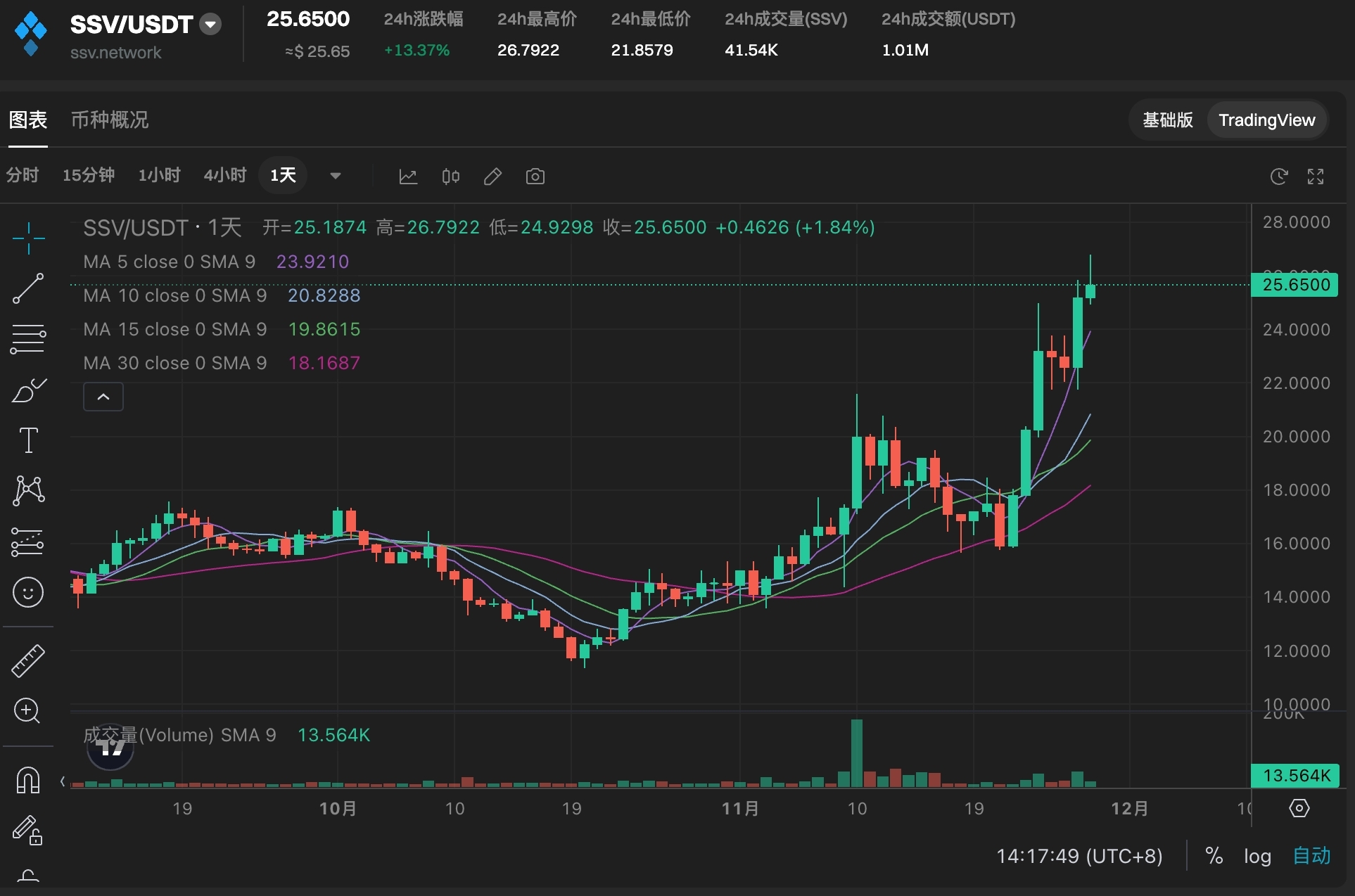Click the 24h最低价 value 21.8579
The width and height of the screenshot is (1355, 896).
642,51
